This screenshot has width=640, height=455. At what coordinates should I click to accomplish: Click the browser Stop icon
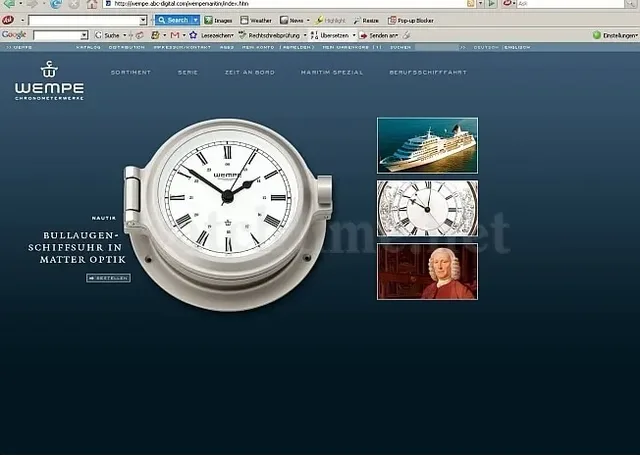74,4
